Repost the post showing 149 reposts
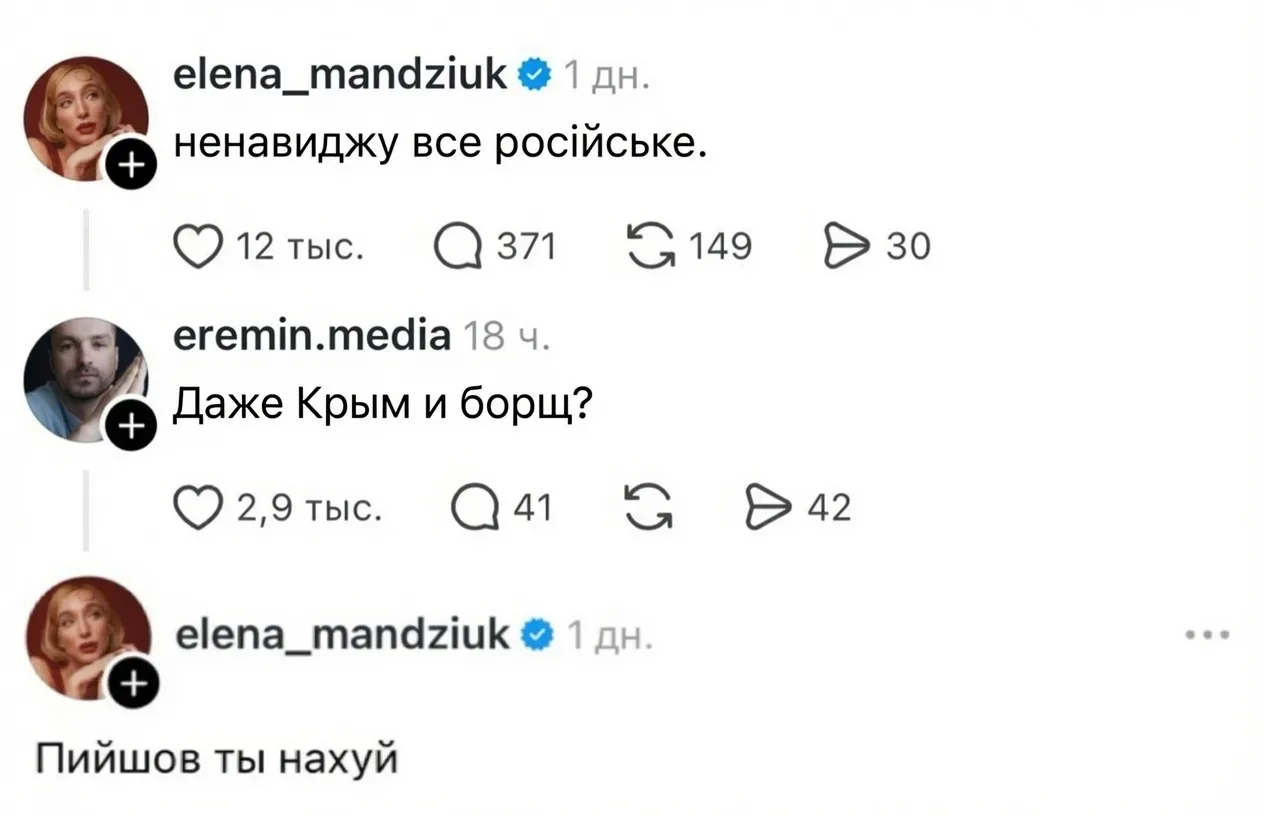This screenshot has height=816, width=1264. 650,245
